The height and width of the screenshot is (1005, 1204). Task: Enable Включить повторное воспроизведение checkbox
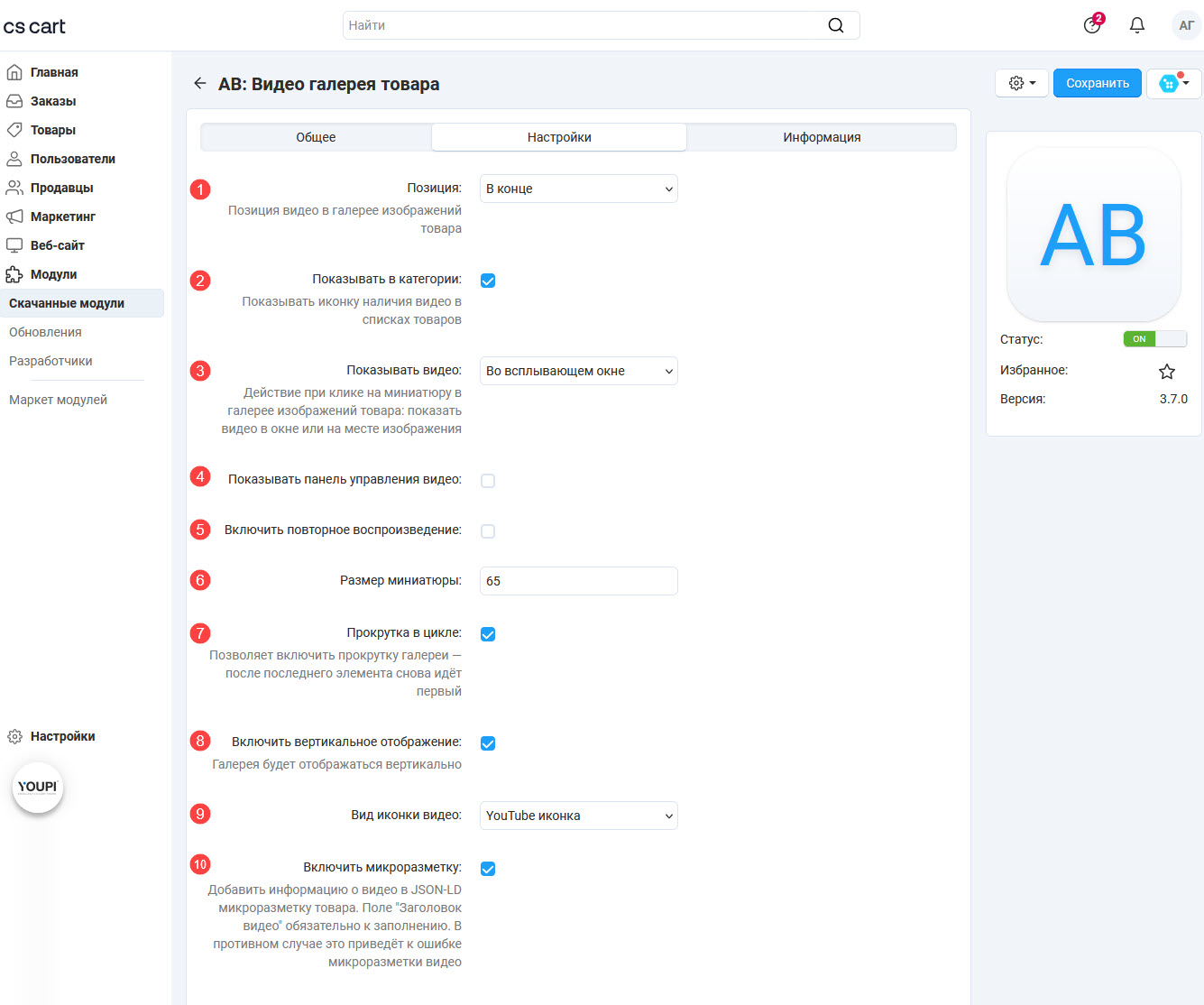click(x=488, y=531)
